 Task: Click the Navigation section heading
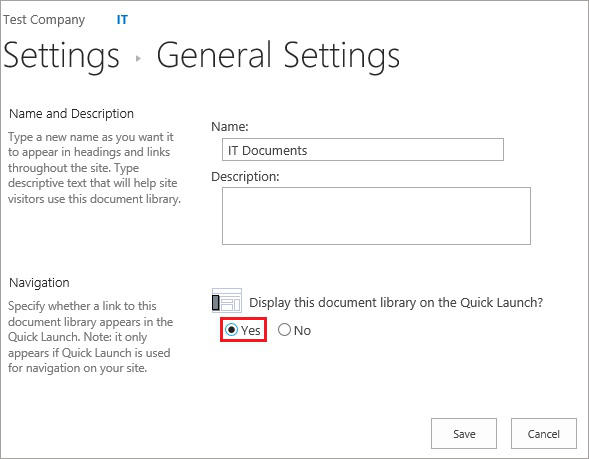(x=39, y=282)
